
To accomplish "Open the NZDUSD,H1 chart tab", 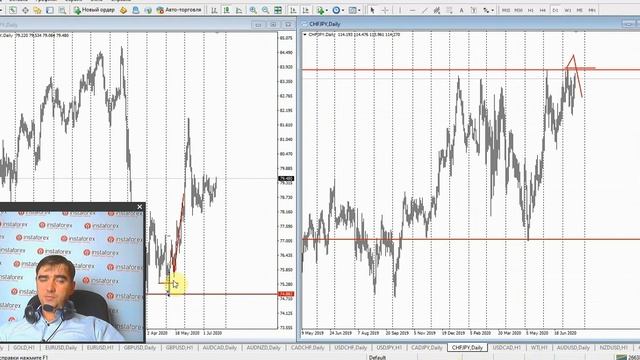I will (613, 348).
